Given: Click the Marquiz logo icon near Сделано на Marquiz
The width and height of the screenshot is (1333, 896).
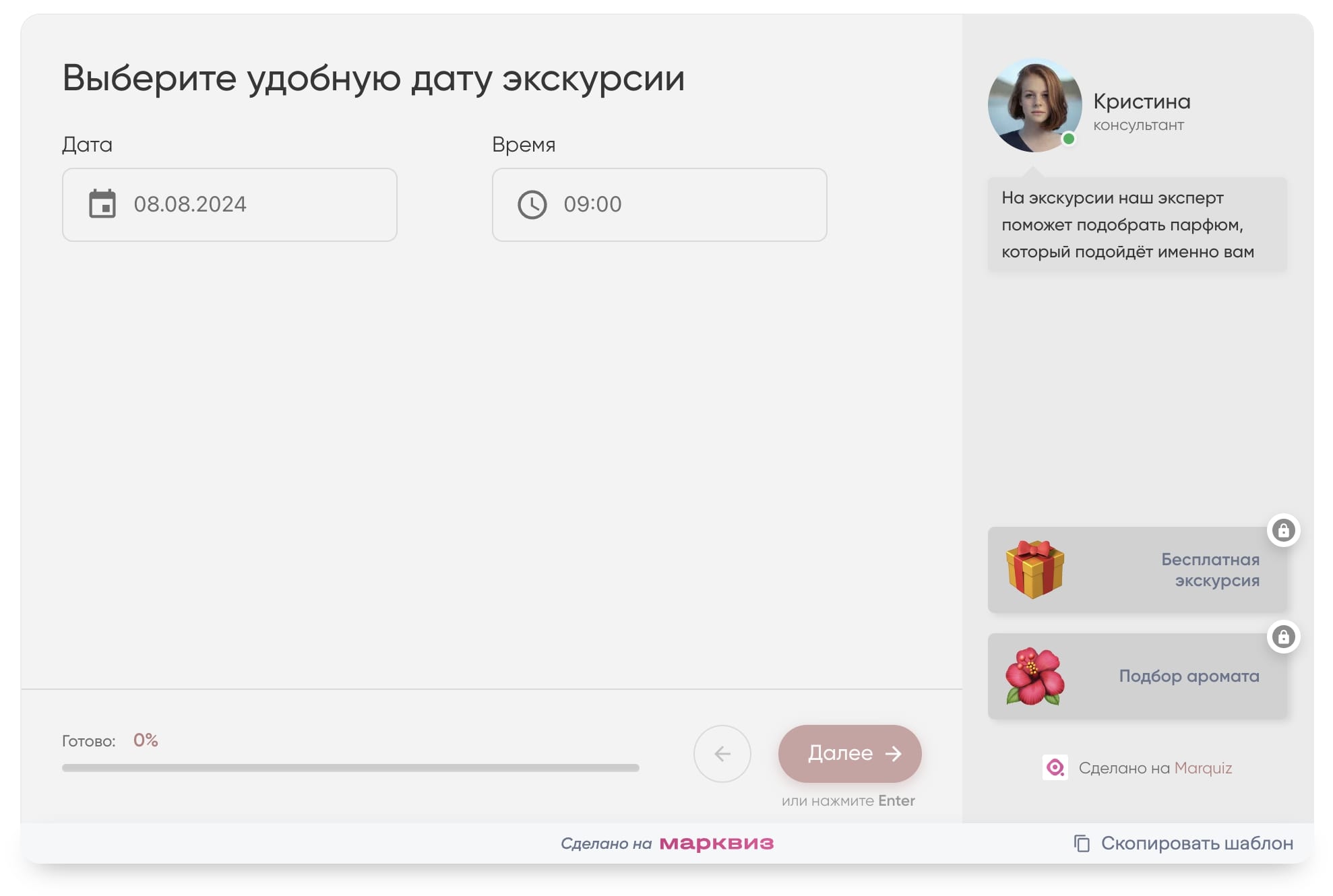Looking at the screenshot, I should (1057, 768).
